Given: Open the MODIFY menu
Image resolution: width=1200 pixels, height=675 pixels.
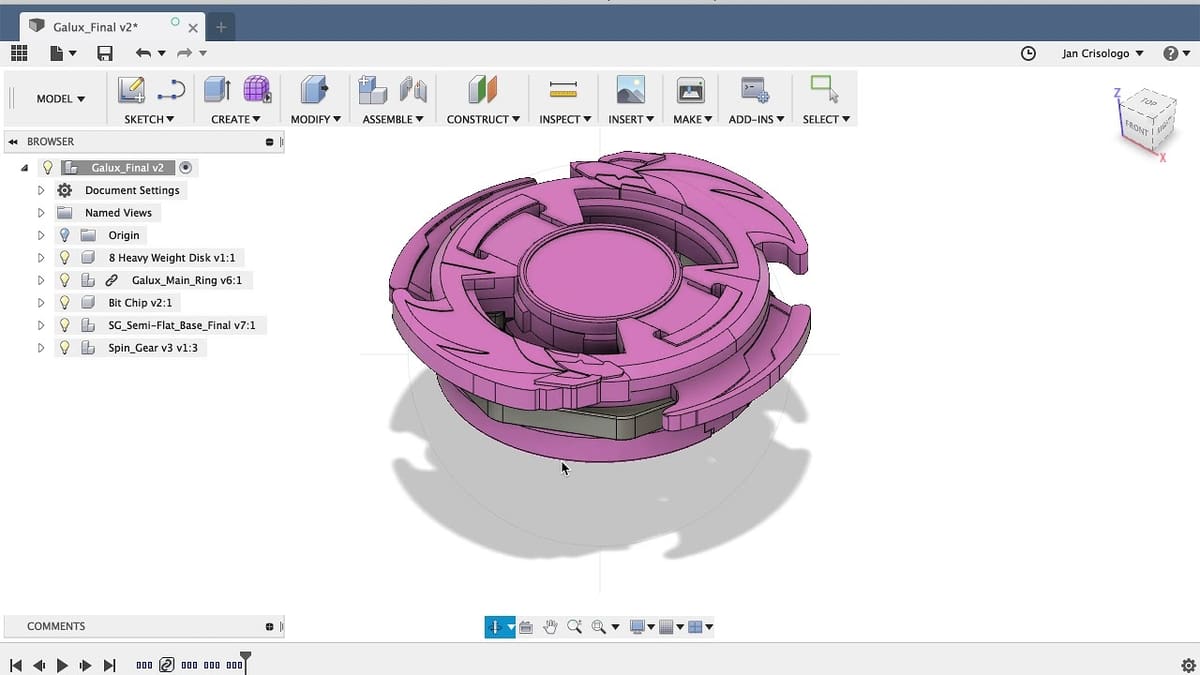Looking at the screenshot, I should click(315, 119).
